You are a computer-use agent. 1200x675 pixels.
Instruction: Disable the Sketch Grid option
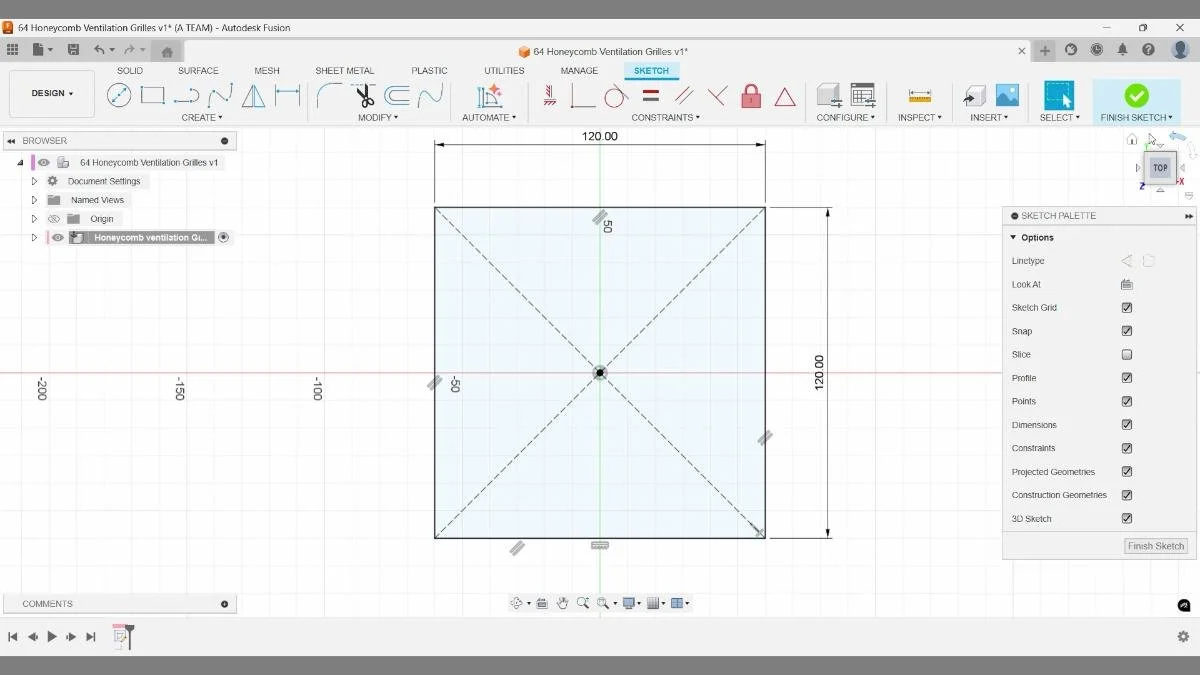1127,307
